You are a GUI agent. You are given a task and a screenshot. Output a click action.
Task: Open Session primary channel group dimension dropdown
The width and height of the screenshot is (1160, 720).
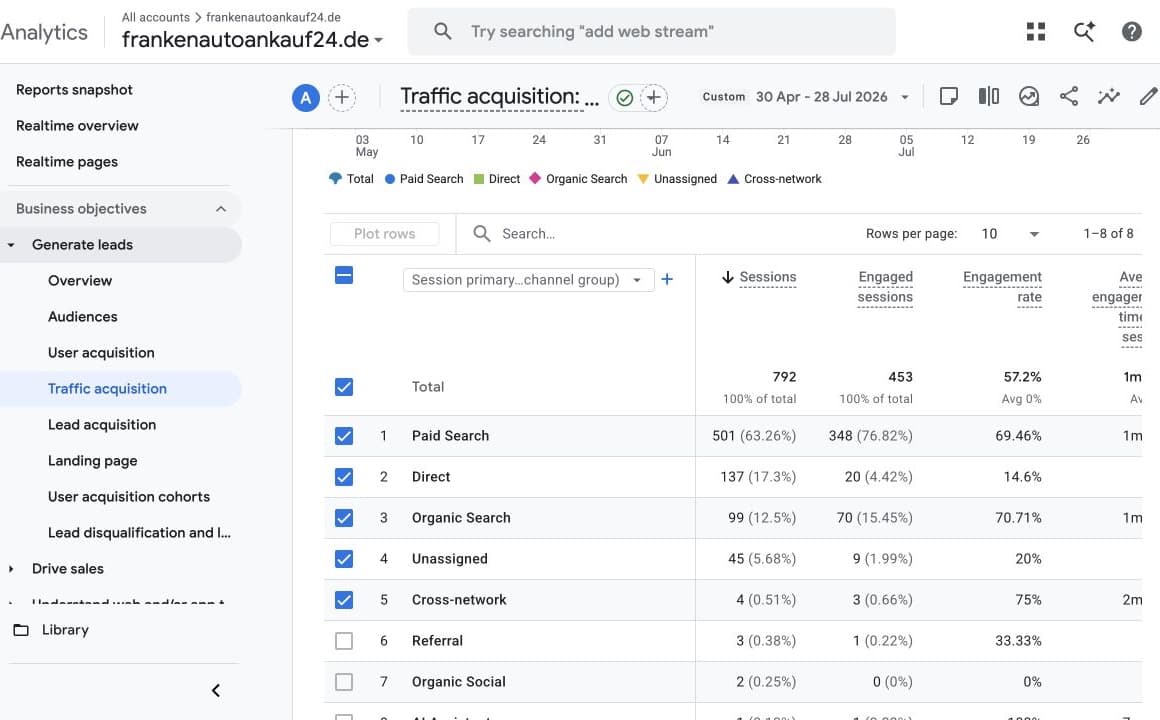click(x=528, y=280)
